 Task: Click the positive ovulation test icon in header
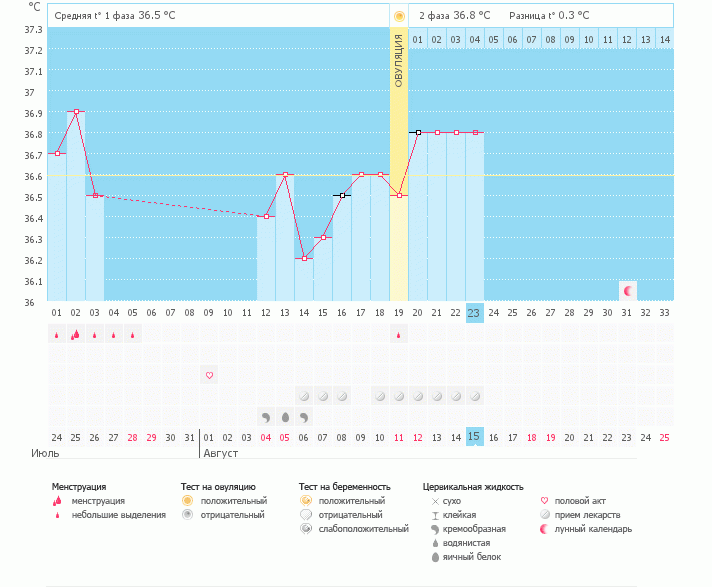399,16
